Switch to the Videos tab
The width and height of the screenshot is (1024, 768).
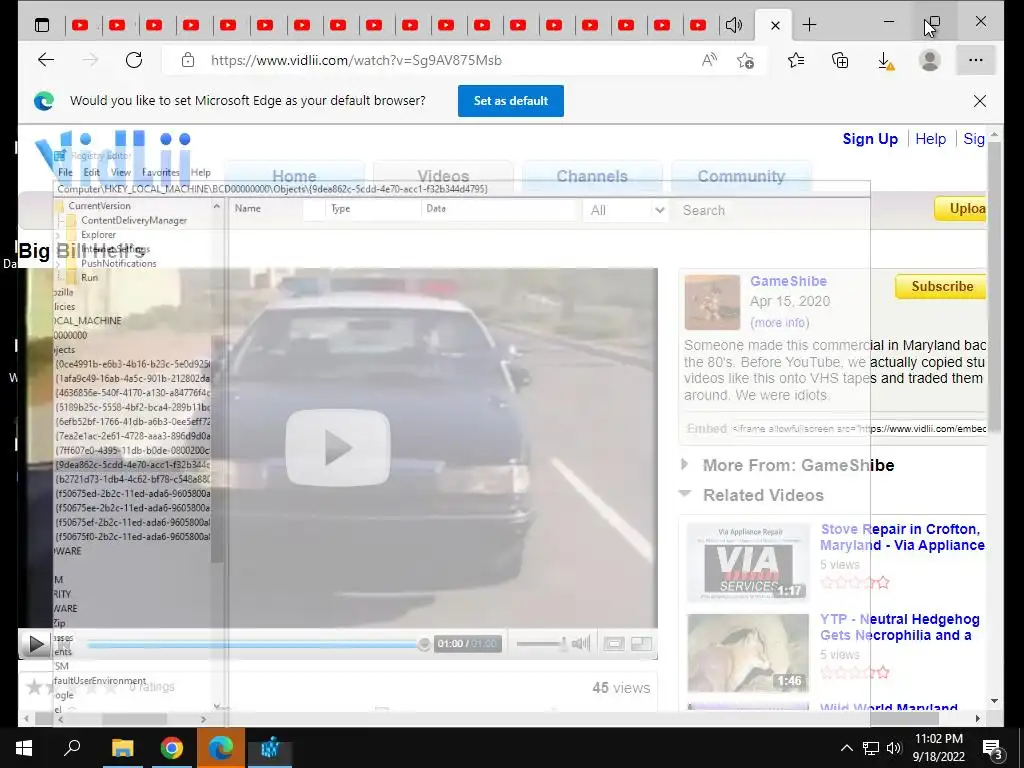(443, 176)
